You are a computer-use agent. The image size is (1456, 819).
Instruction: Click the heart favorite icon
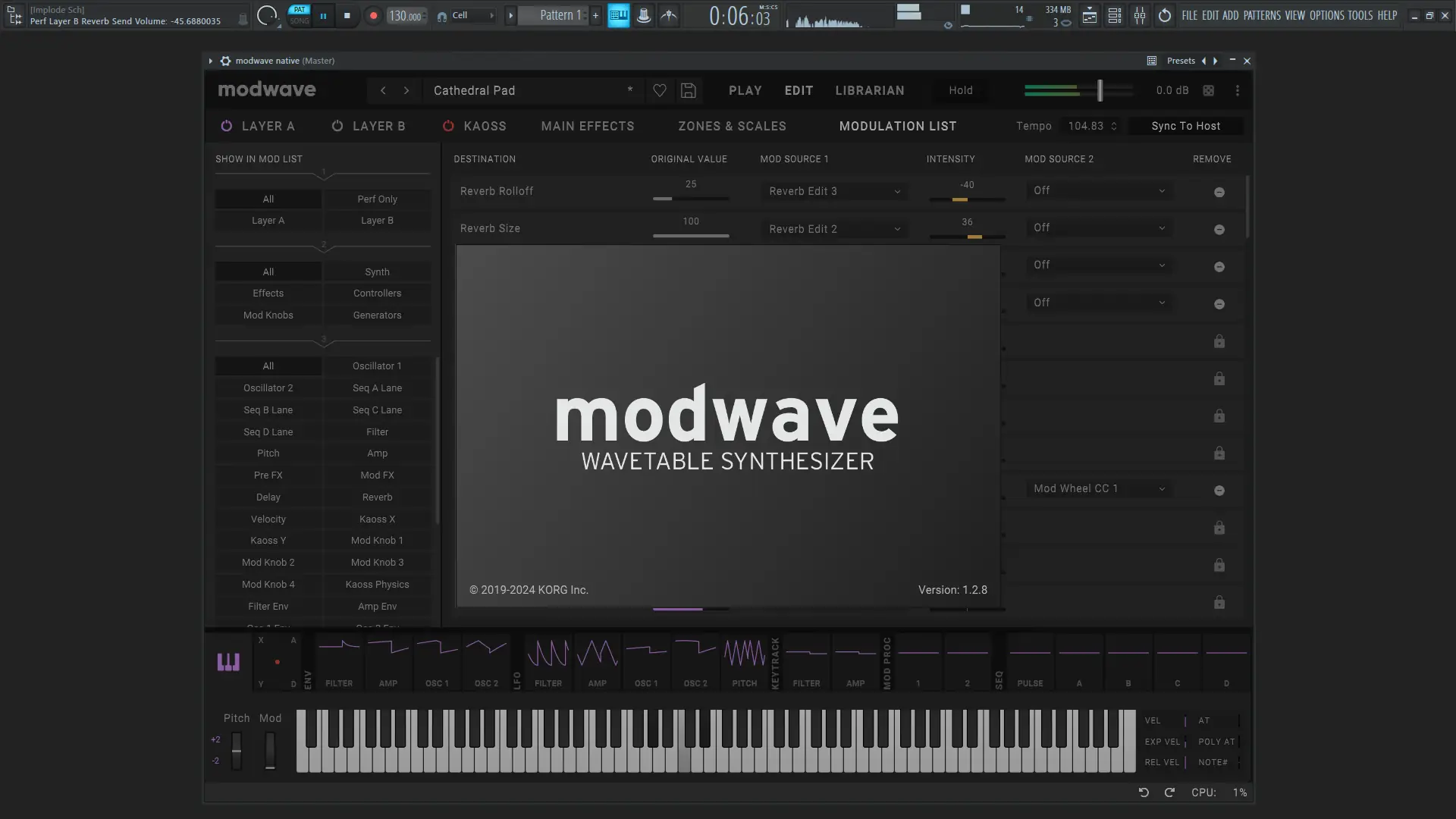[x=660, y=90]
